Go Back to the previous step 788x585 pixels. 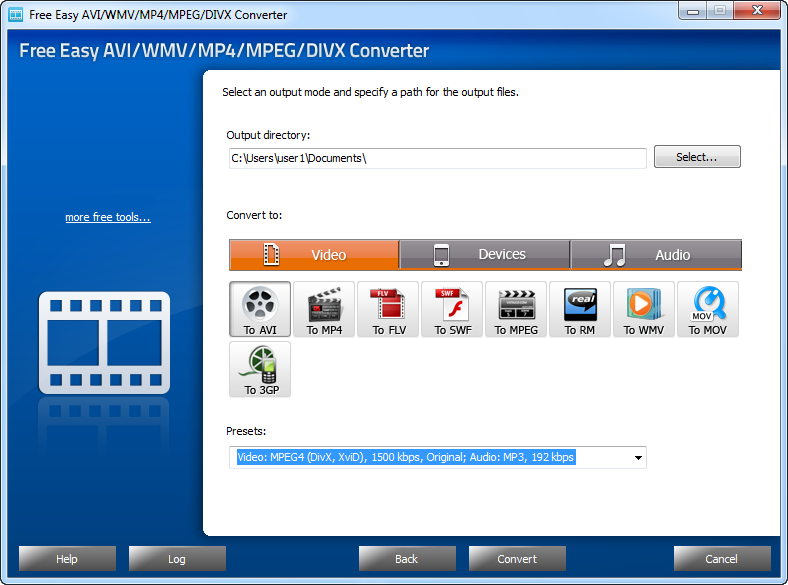(407, 558)
